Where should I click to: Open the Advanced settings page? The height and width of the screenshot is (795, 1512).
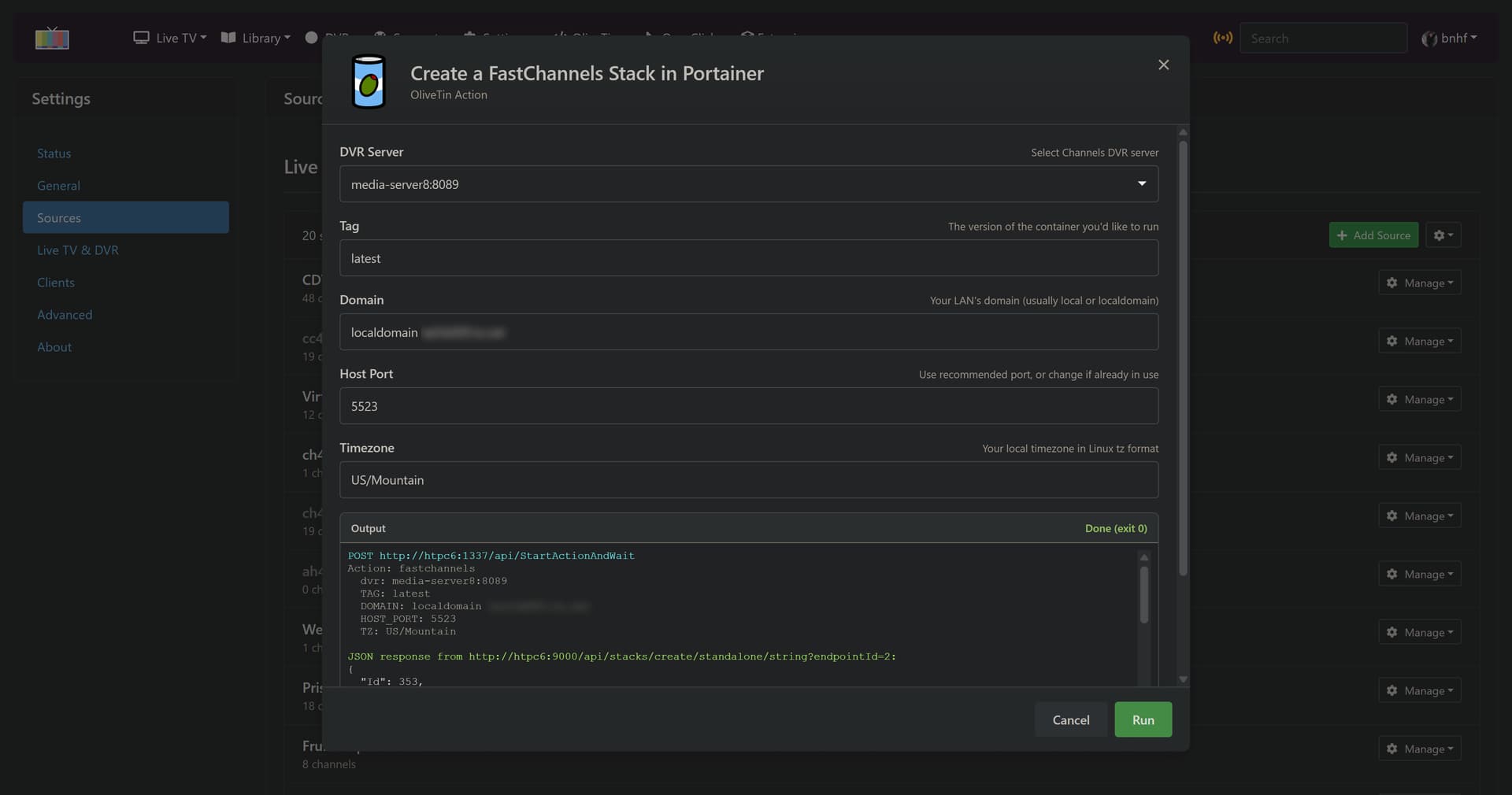65,315
